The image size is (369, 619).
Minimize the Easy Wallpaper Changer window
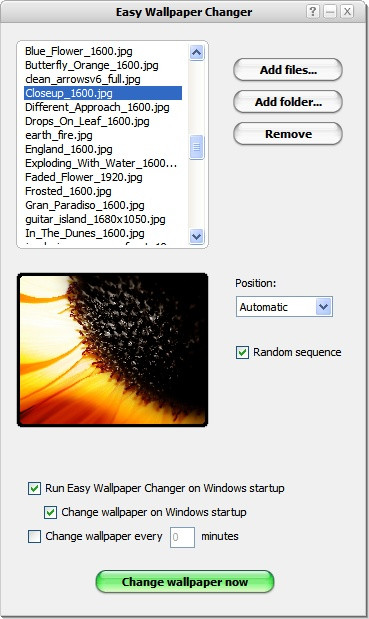(330, 11)
